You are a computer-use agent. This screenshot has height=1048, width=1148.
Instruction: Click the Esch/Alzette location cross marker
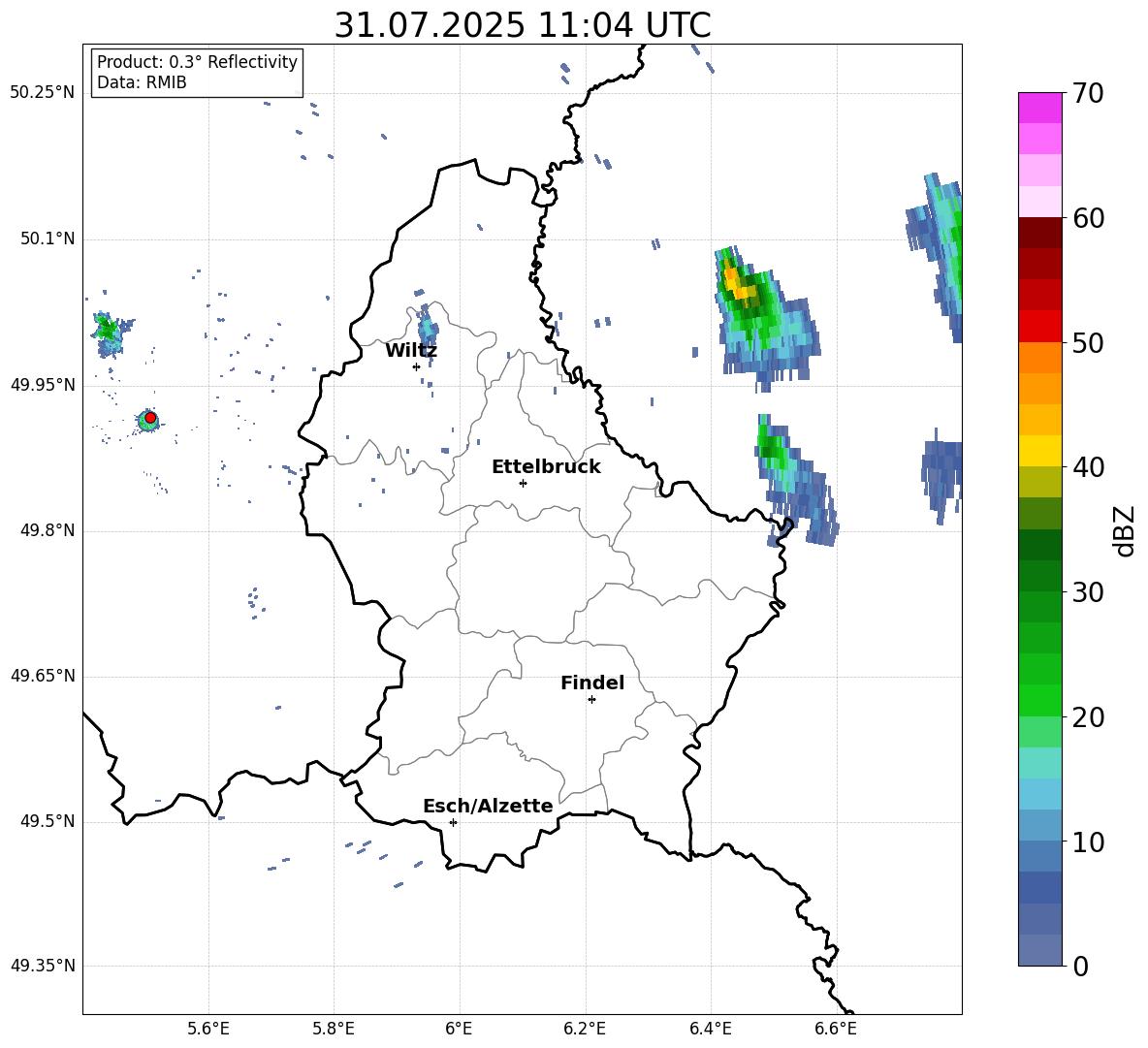click(x=453, y=822)
